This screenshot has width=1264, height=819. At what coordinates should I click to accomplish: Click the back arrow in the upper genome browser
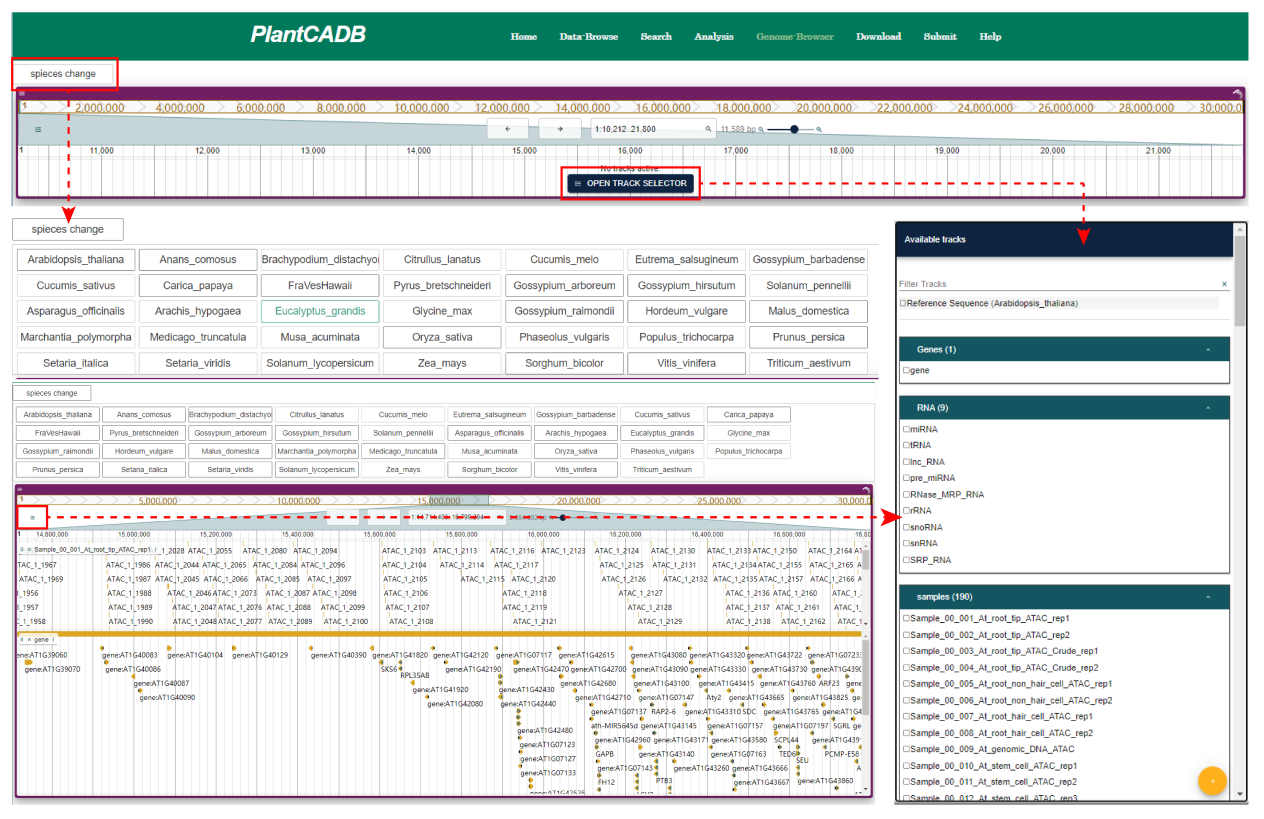[508, 129]
